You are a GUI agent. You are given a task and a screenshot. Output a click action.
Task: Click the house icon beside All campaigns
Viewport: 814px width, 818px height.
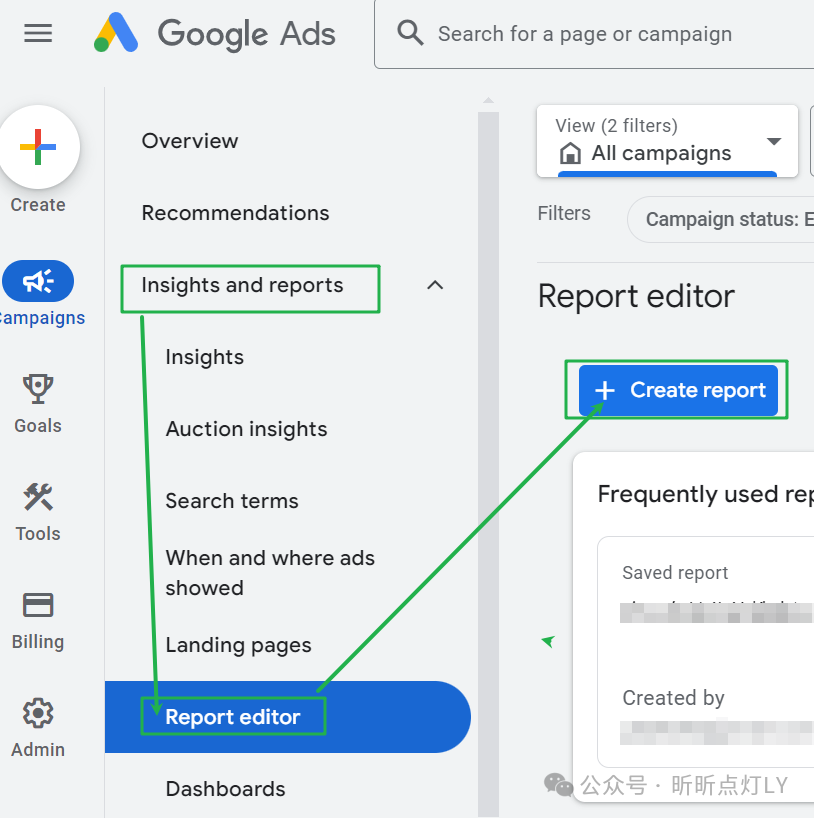click(x=570, y=153)
